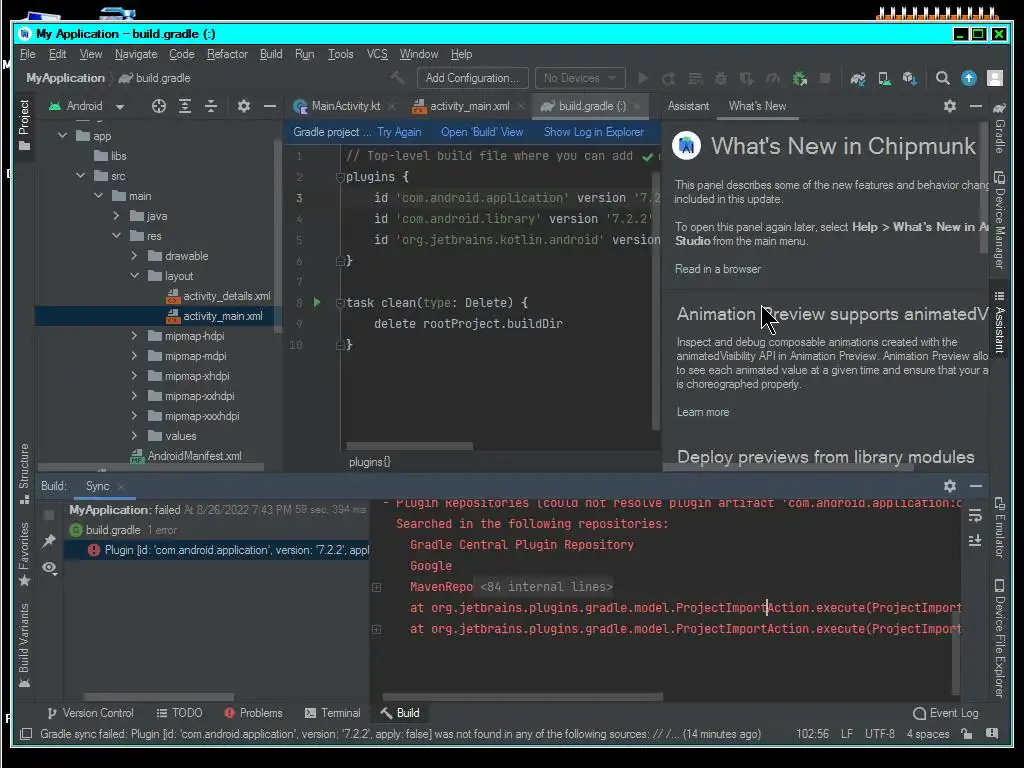This screenshot has width=1024, height=768.
Task: Click the build output horizontal scrollbar
Action: [522, 697]
